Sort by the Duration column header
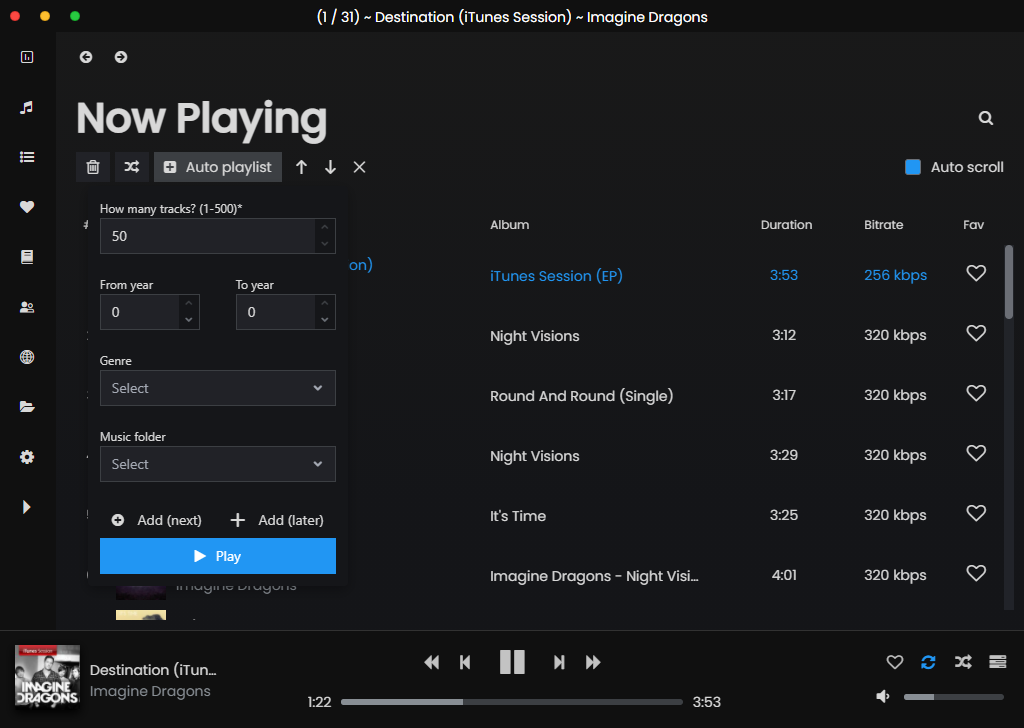1024x728 pixels. click(x=786, y=225)
